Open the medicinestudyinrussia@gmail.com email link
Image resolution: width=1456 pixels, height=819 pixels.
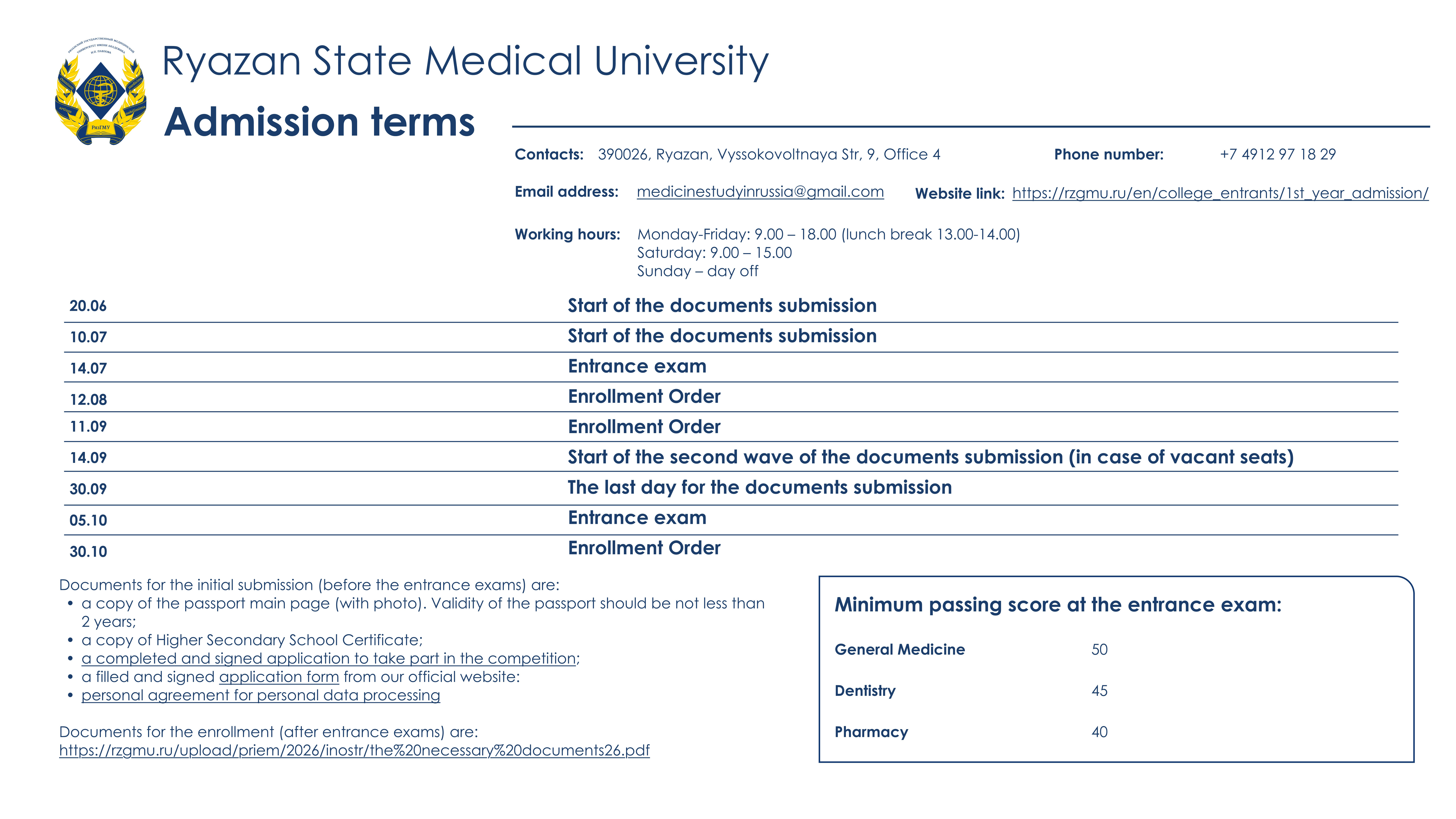(760, 192)
